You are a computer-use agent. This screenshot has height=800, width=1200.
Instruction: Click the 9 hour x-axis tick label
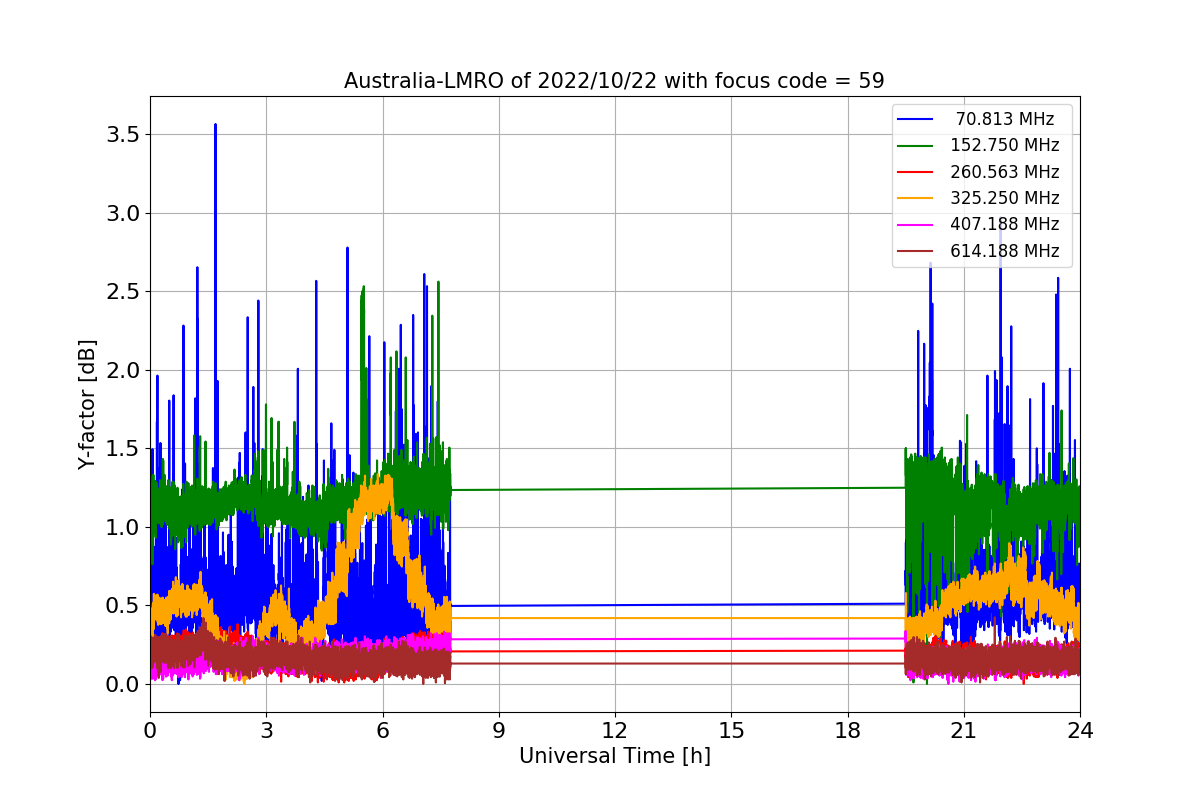point(499,730)
